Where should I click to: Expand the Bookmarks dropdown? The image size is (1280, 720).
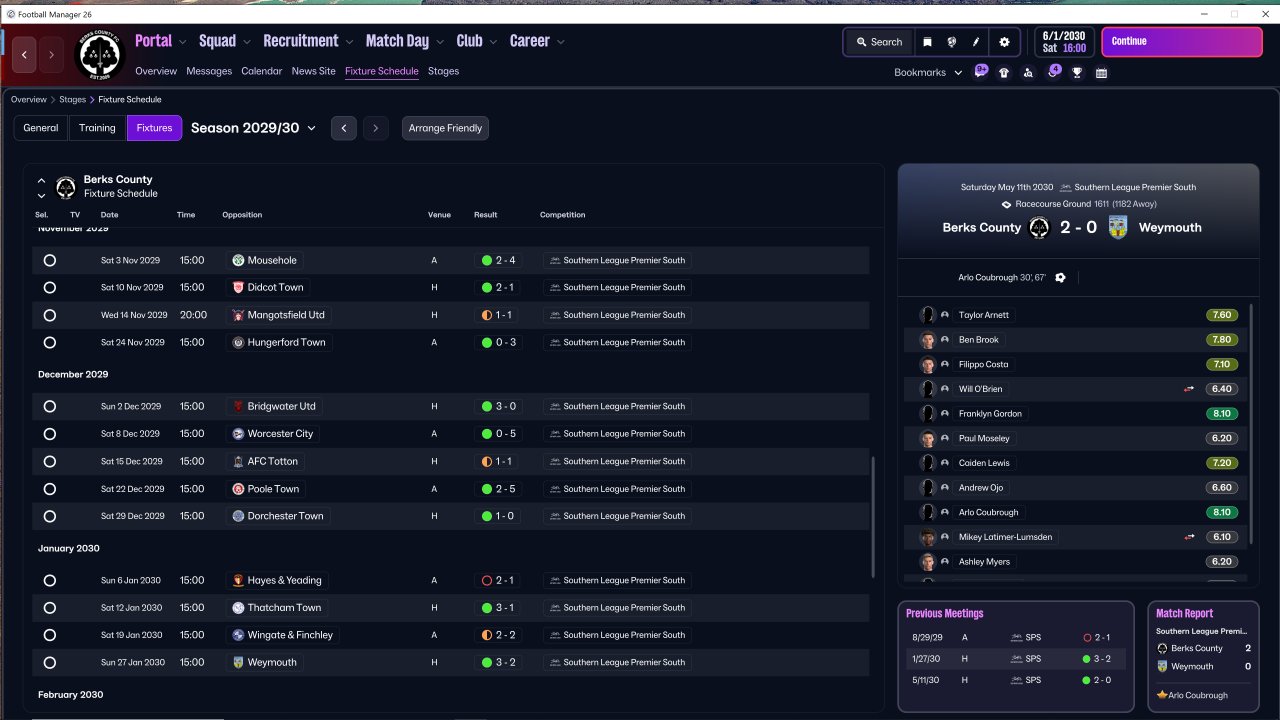pyautogui.click(x=928, y=72)
